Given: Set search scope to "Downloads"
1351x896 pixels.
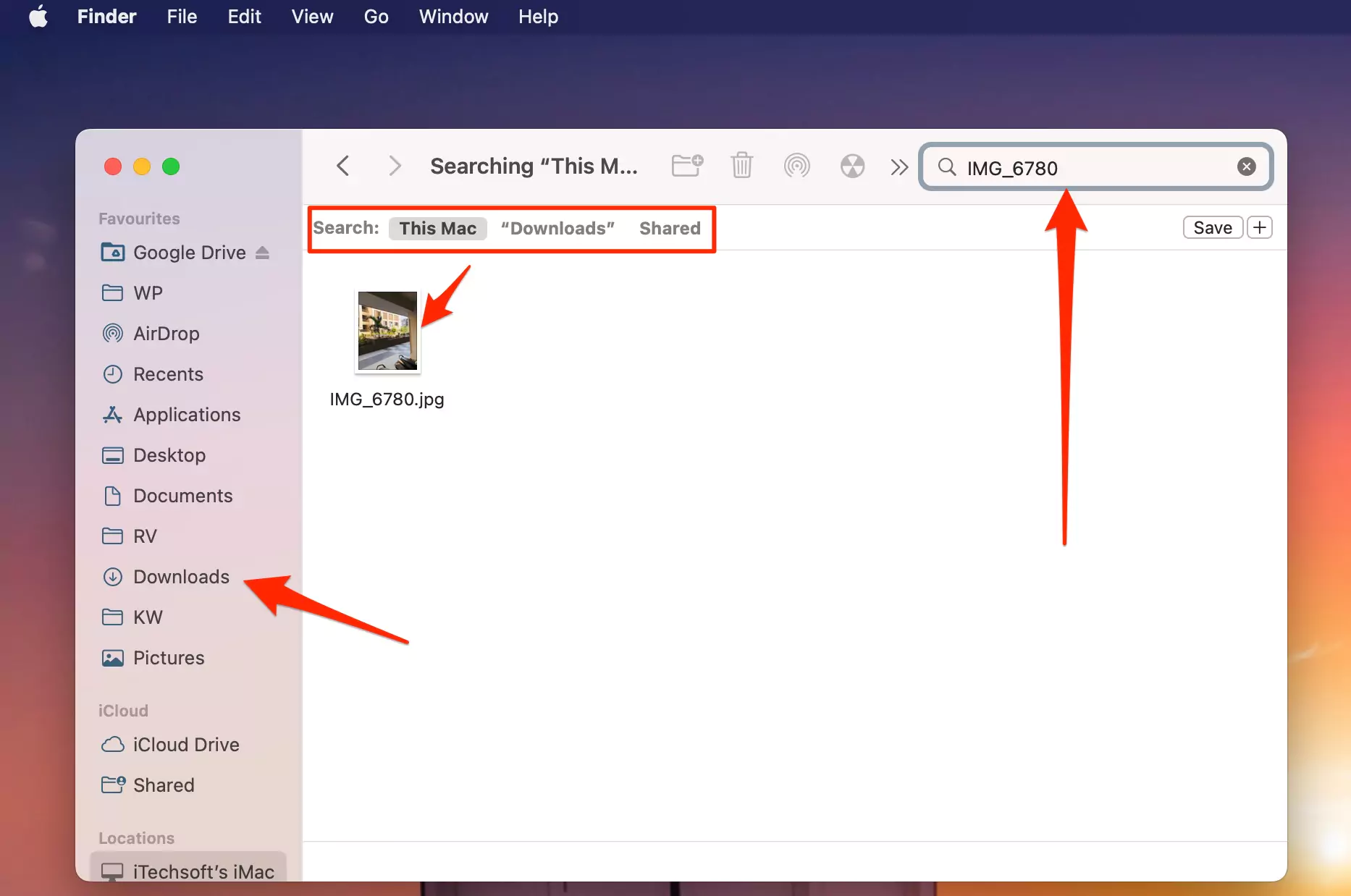Looking at the screenshot, I should [x=557, y=228].
